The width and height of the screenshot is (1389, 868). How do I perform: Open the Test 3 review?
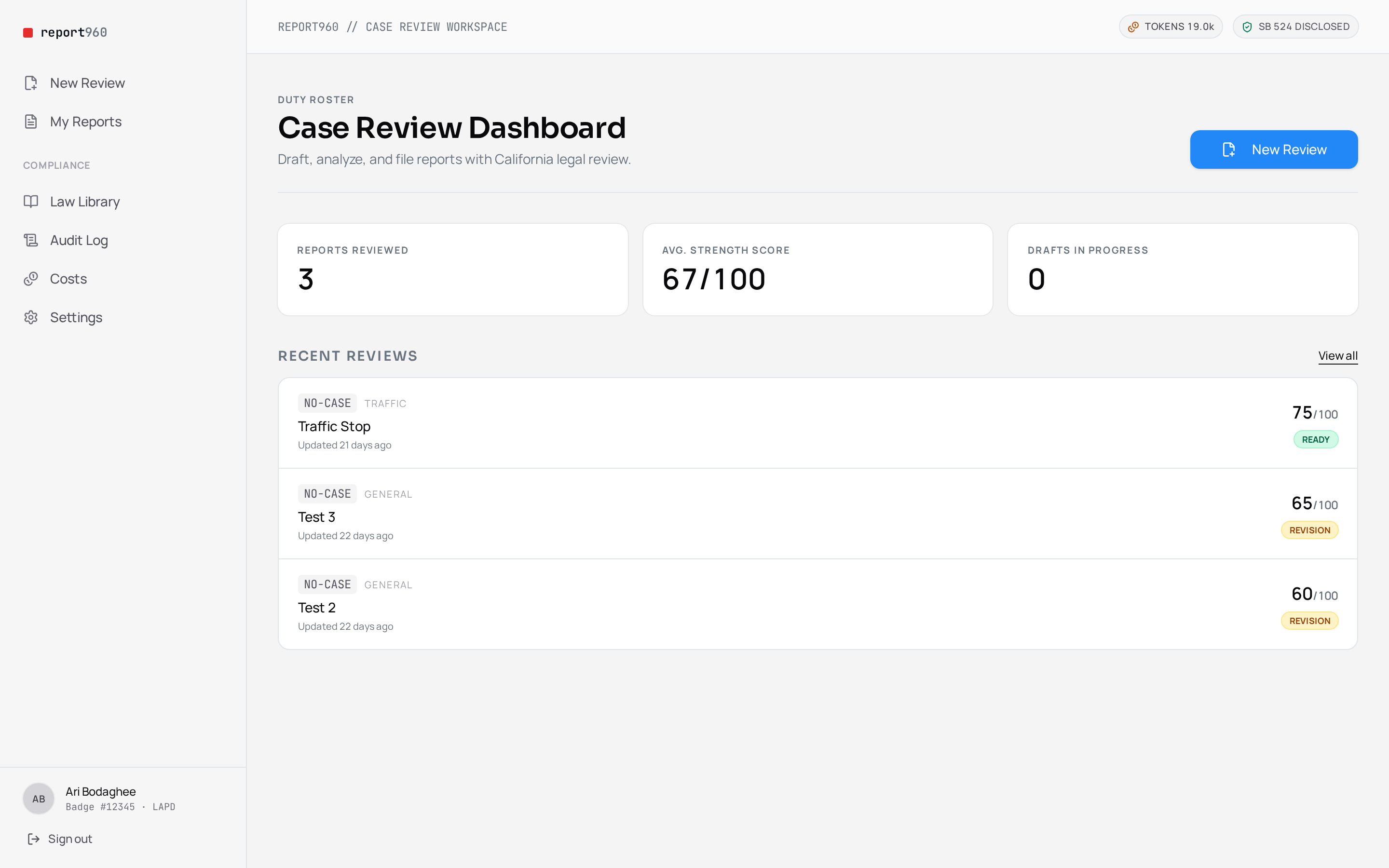pyautogui.click(x=817, y=514)
